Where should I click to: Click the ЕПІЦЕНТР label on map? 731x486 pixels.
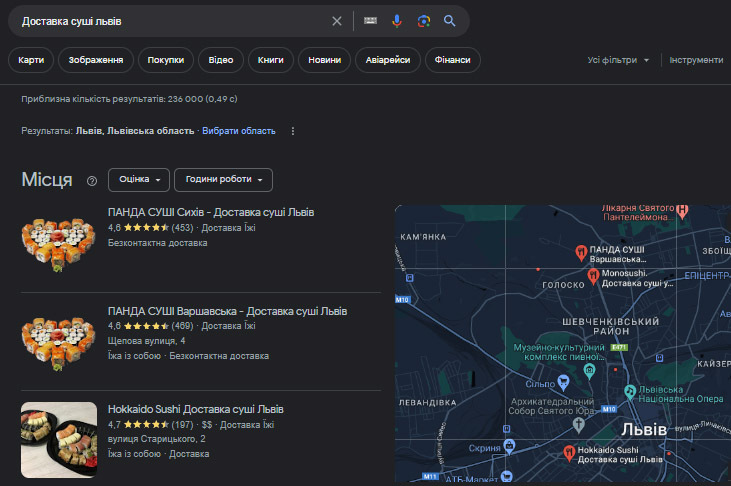click(706, 276)
